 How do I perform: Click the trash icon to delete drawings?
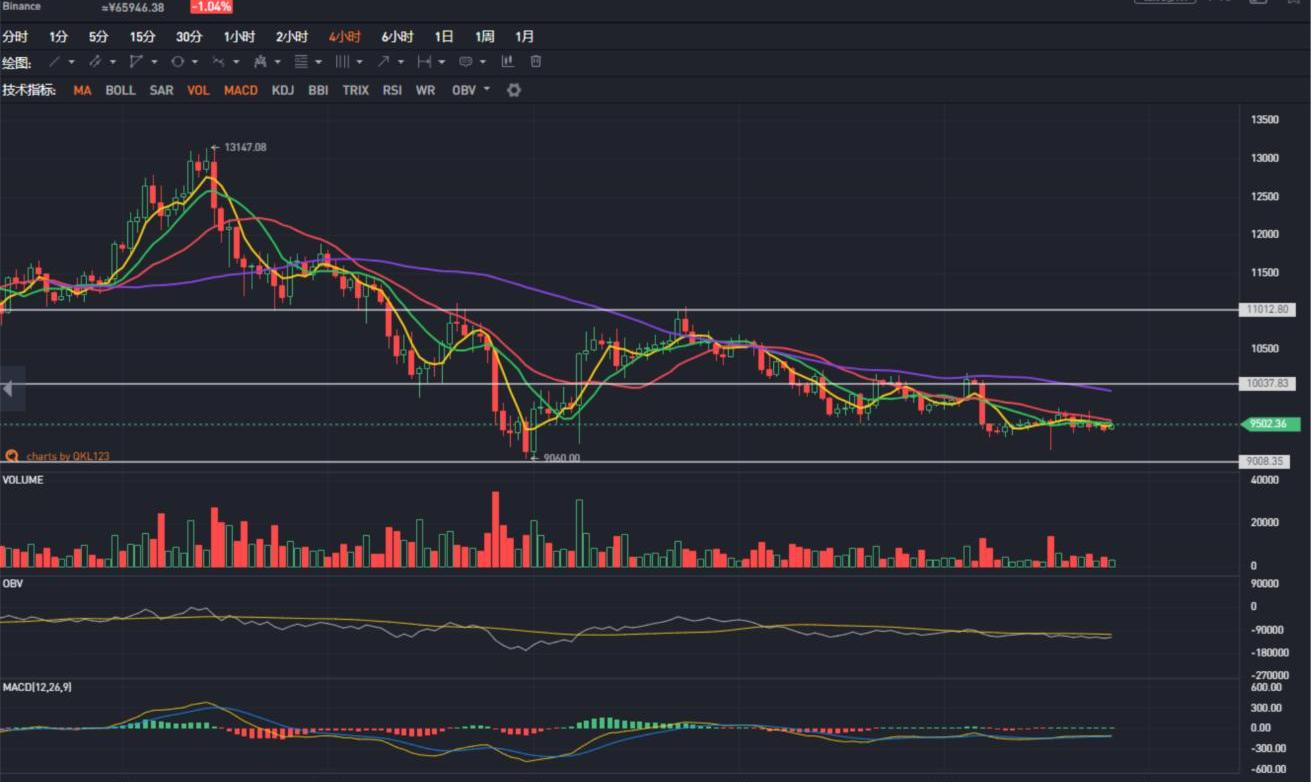536,62
